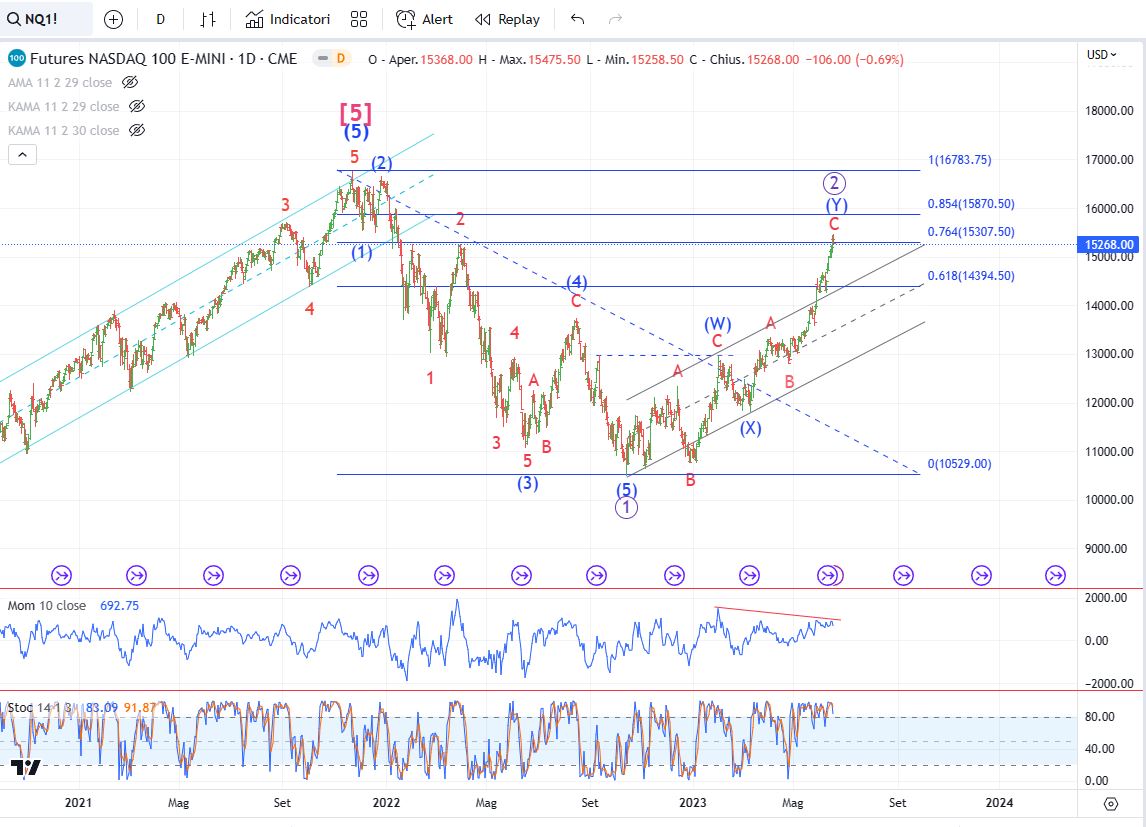Select the blue (Y) wave label

(836, 205)
